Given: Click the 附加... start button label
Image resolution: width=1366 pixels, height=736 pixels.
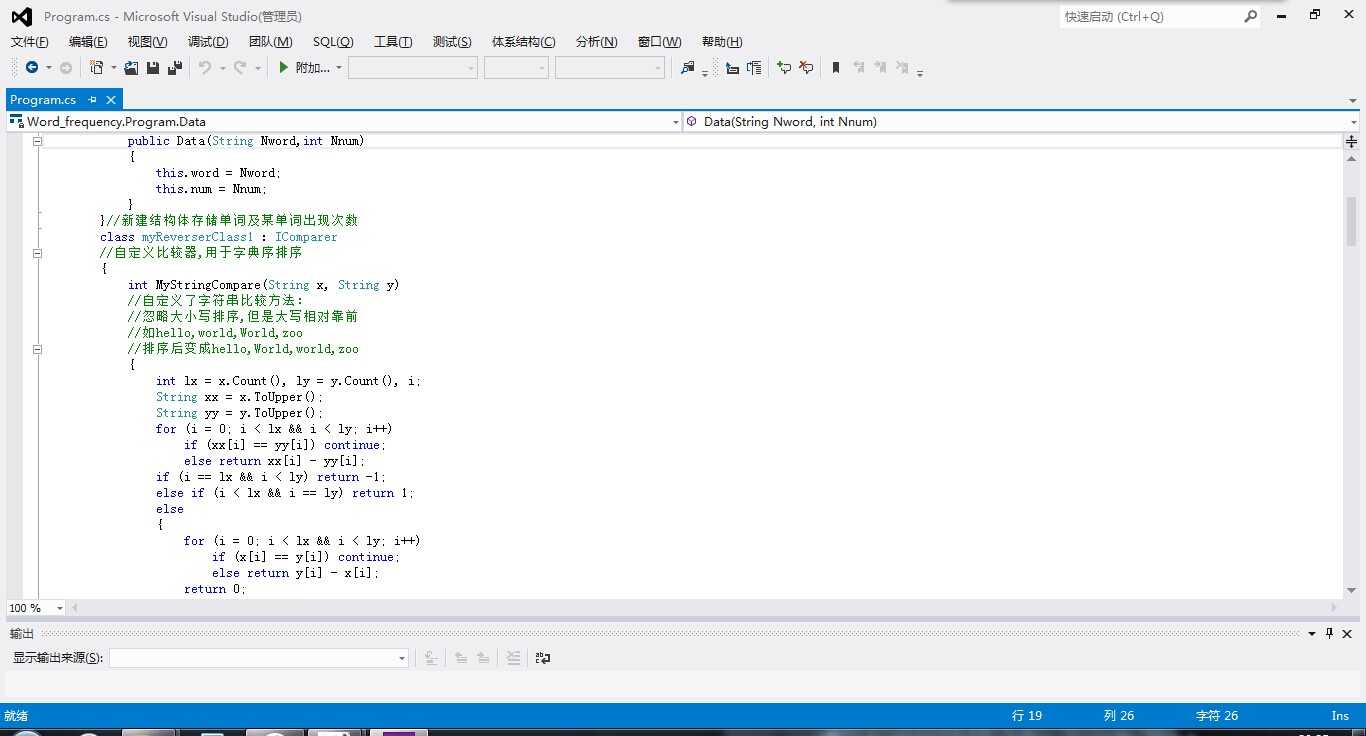Looking at the screenshot, I should [x=313, y=68].
